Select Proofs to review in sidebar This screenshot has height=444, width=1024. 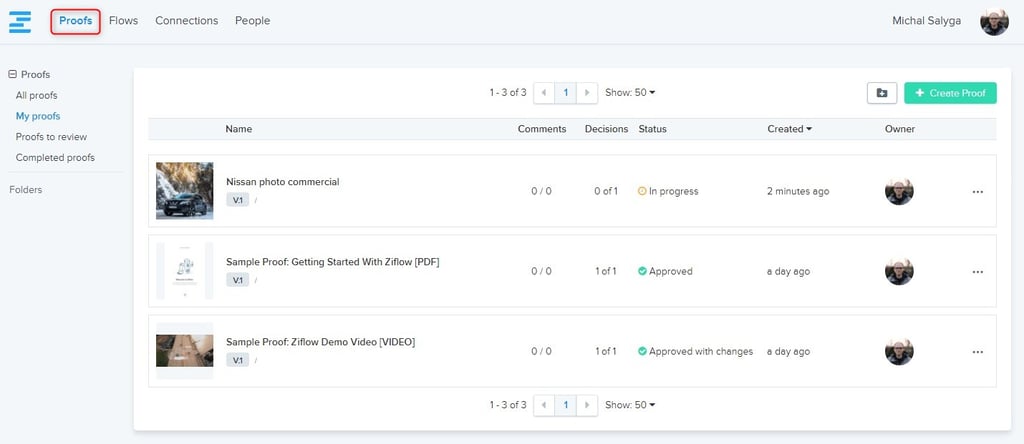tap(51, 137)
